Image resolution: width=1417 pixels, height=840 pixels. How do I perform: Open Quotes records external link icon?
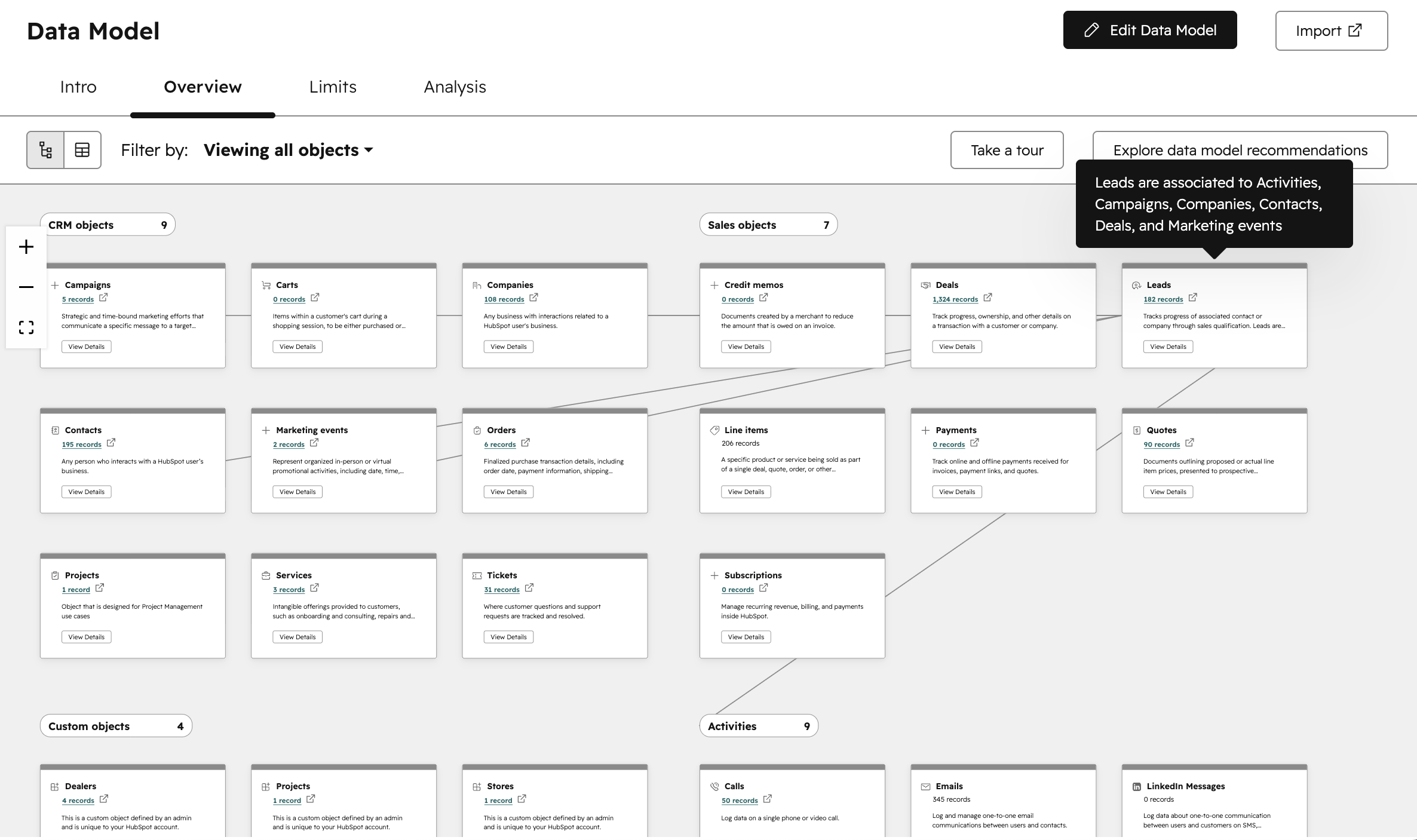coord(1189,443)
